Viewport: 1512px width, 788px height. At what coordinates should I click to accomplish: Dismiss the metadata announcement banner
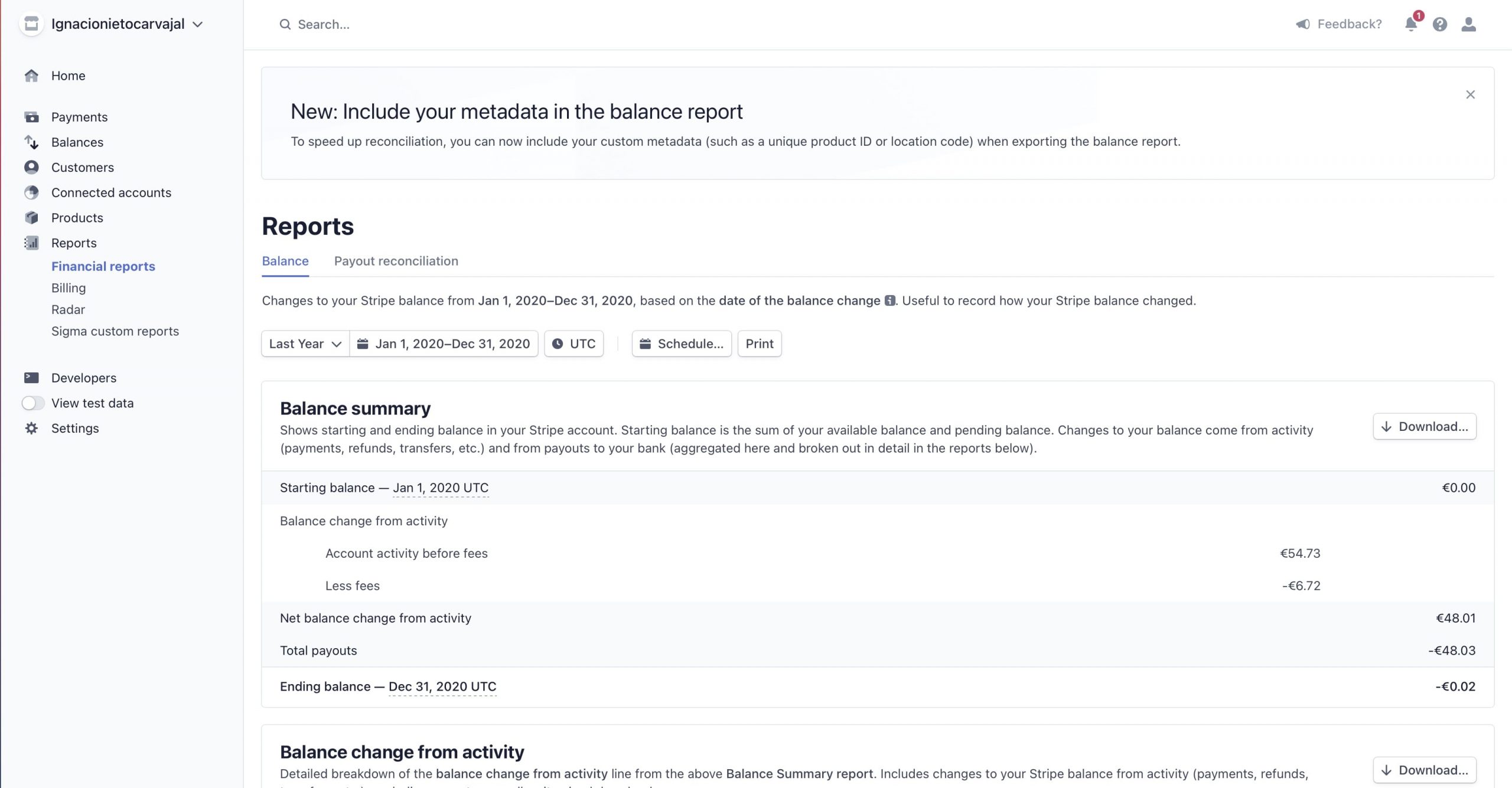(1470, 94)
